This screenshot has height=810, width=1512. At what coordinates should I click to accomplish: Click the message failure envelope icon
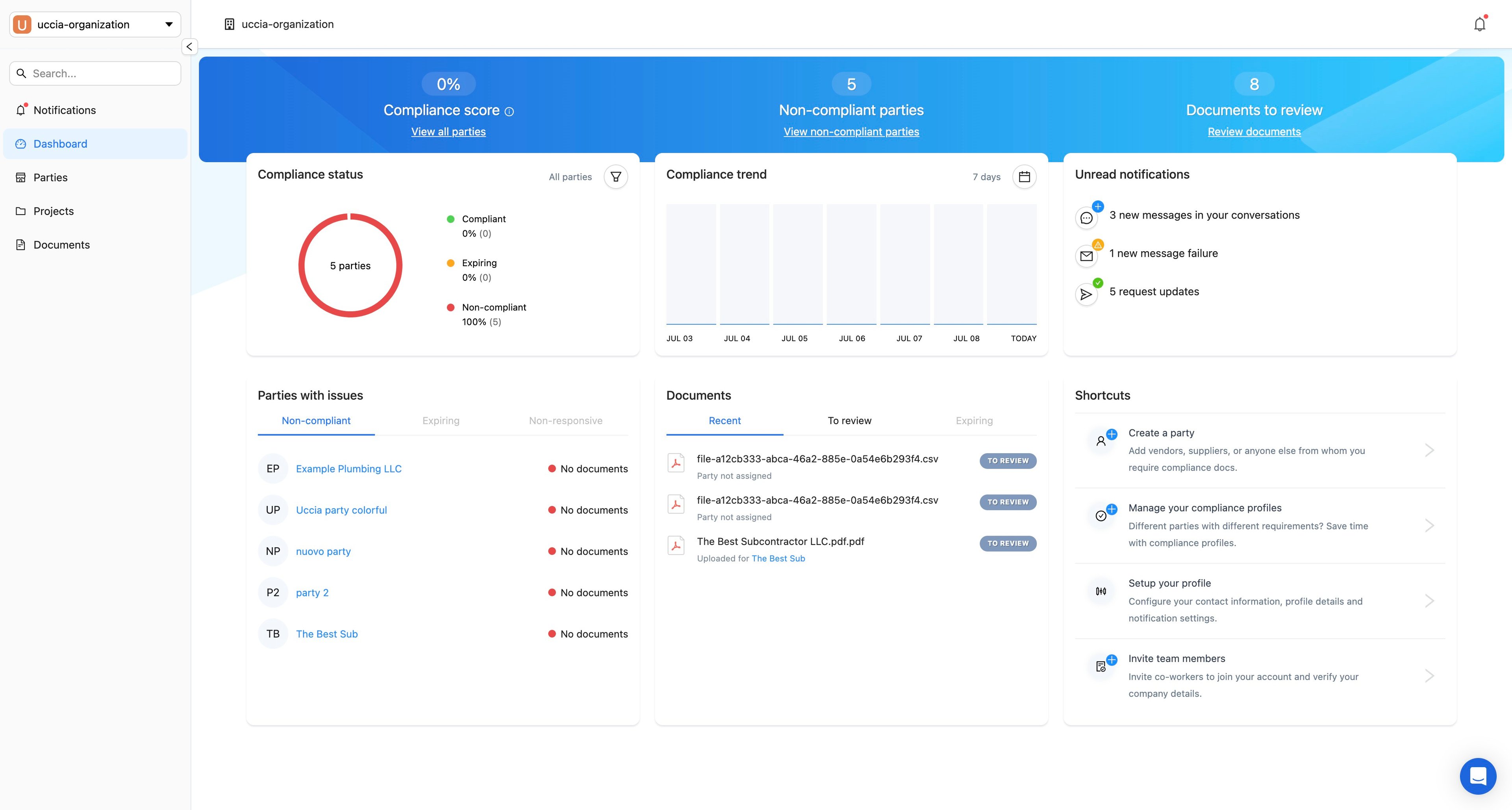point(1086,256)
